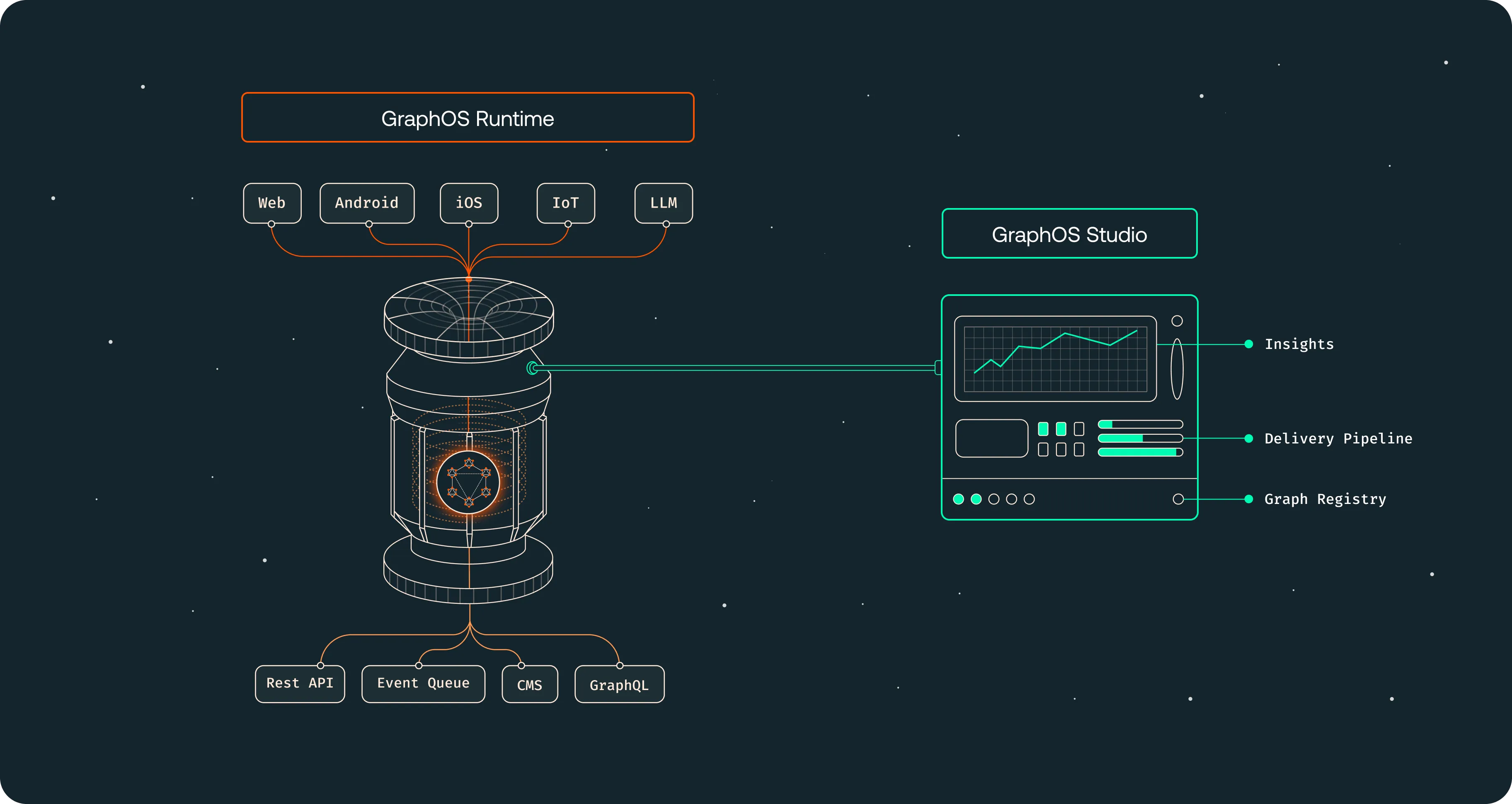Click the Event Queue data source box

click(x=423, y=684)
